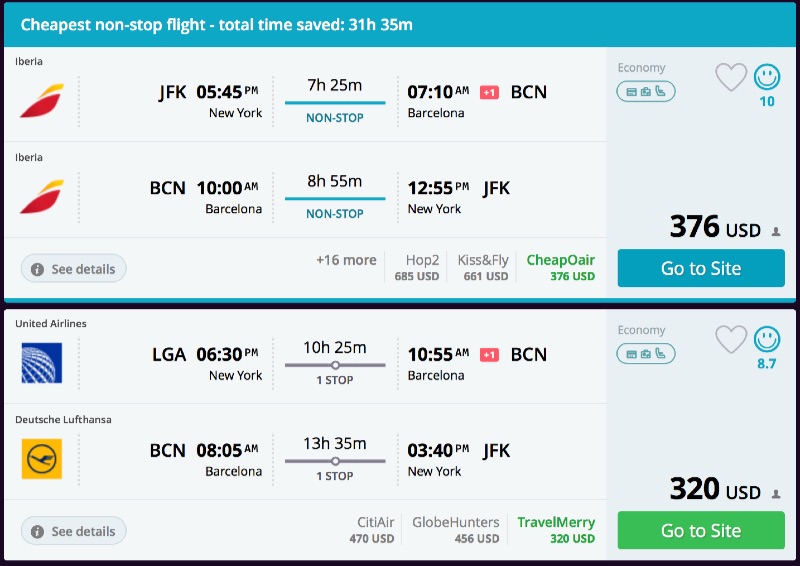The image size is (800, 566).
Task: Click the United Airlines globe logo
Action: pos(41,363)
